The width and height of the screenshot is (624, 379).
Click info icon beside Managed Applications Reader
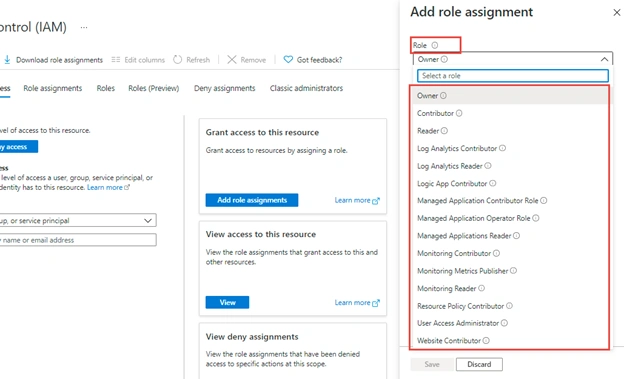516,236
